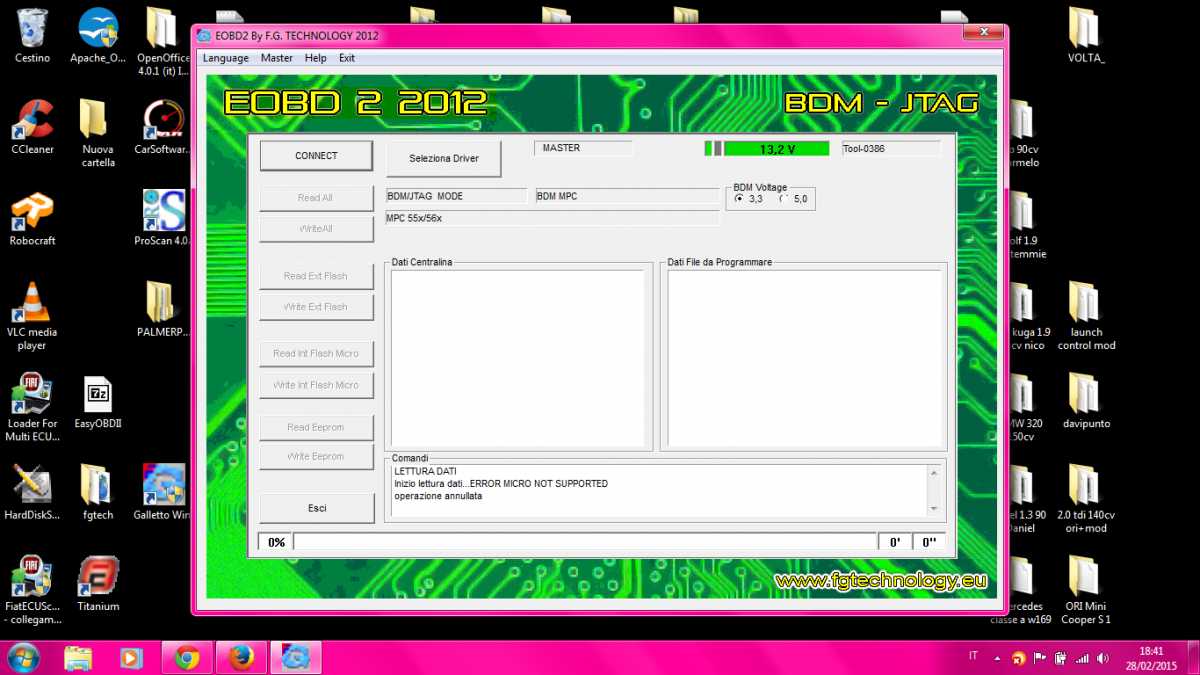Screen dimensions: 1200x675
Task: Launch the CarSoftware shortcut
Action: 163,126
